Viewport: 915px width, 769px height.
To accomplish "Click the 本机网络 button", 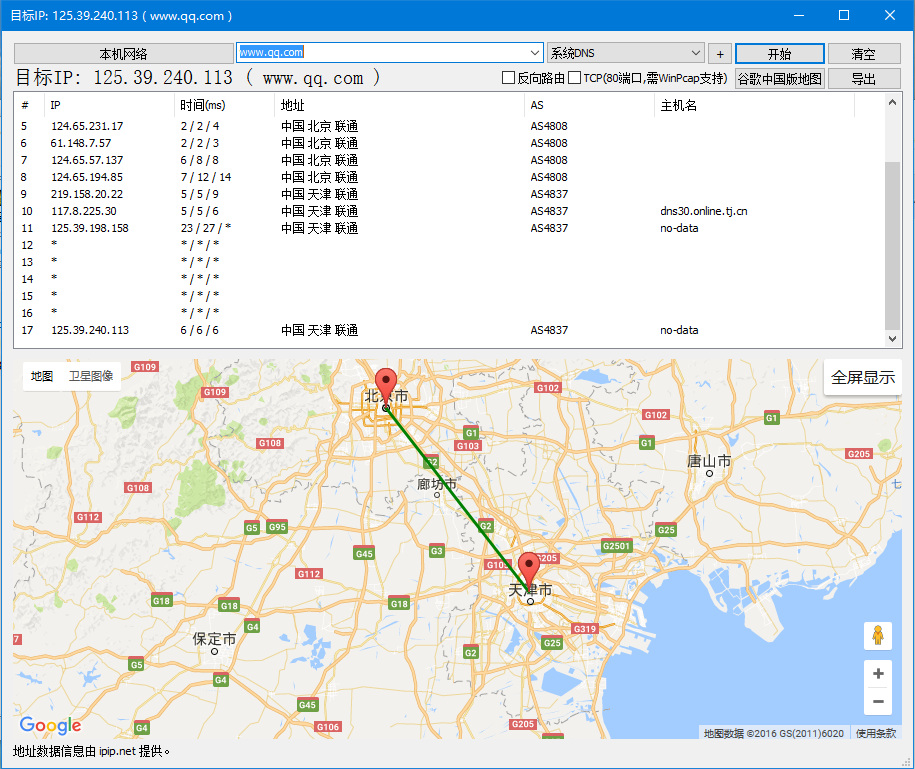I will click(123, 54).
